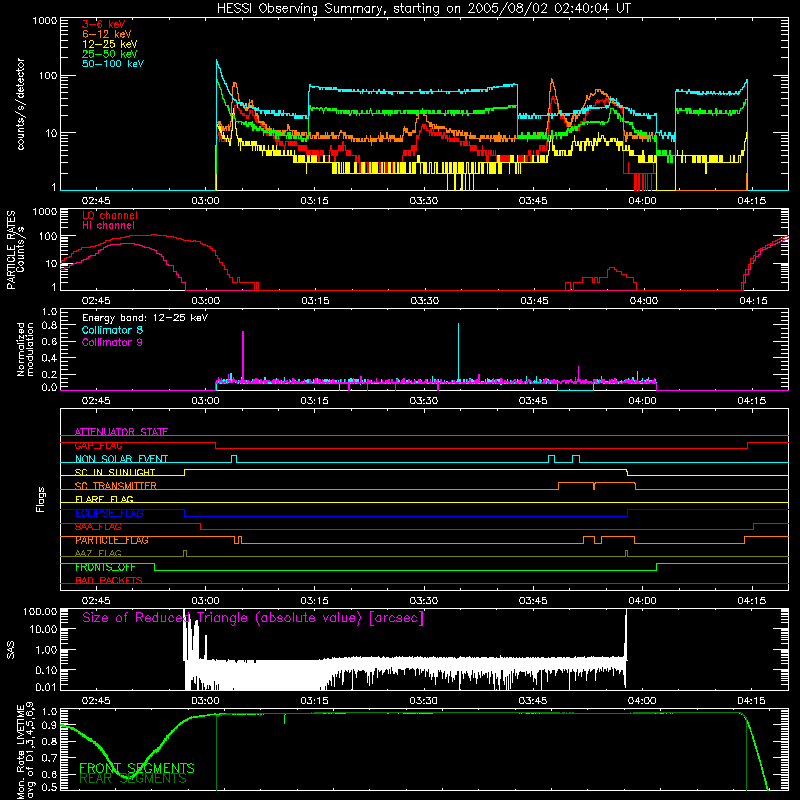Click the tall cyan Collimator 8 spike
The image size is (800, 800).
pyautogui.click(x=459, y=352)
